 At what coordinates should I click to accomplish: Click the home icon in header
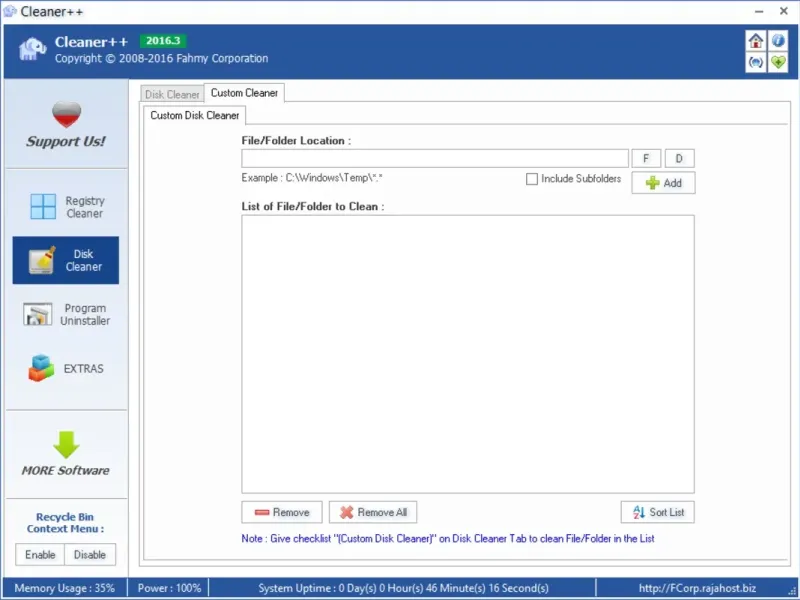coord(756,40)
